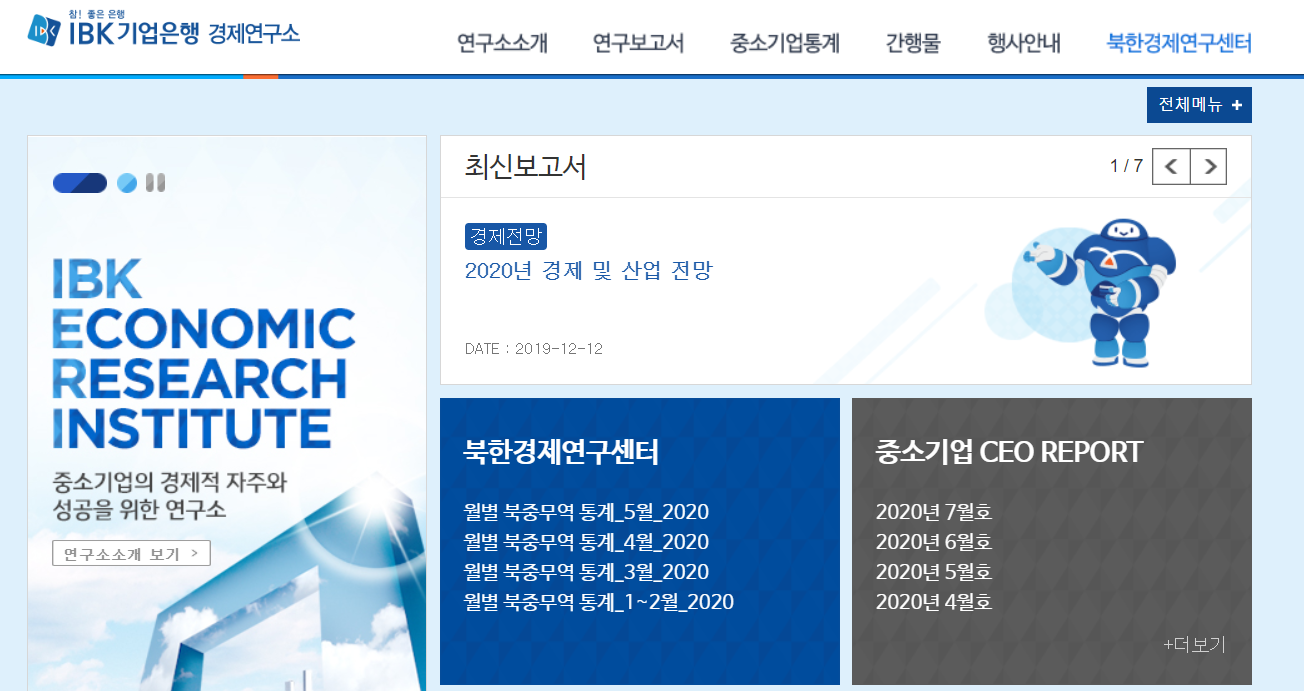Open CEO REPORT 2020년 5월호
The height and width of the screenshot is (691, 1304).
(934, 572)
